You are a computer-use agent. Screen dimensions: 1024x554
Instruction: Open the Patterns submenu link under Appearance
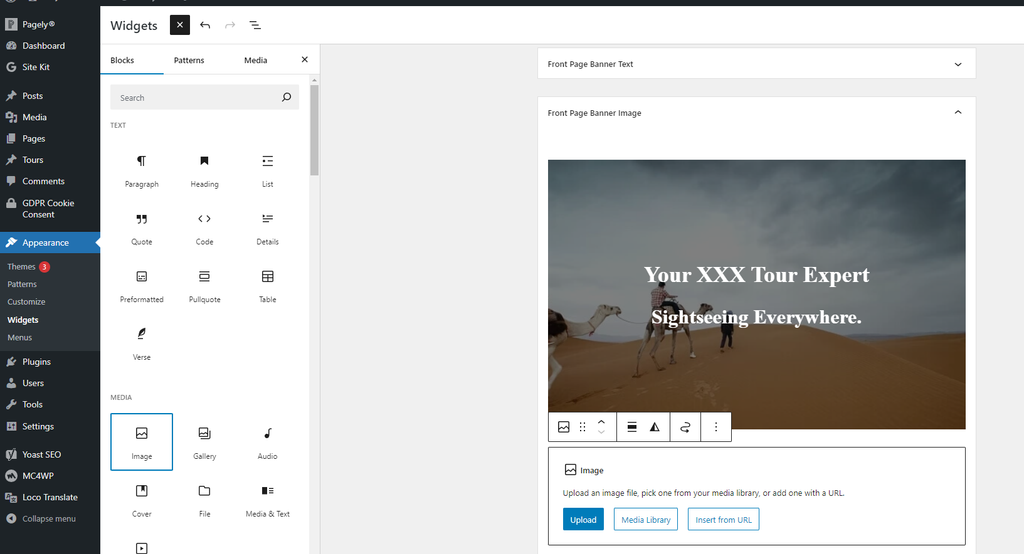pyautogui.click(x=22, y=284)
